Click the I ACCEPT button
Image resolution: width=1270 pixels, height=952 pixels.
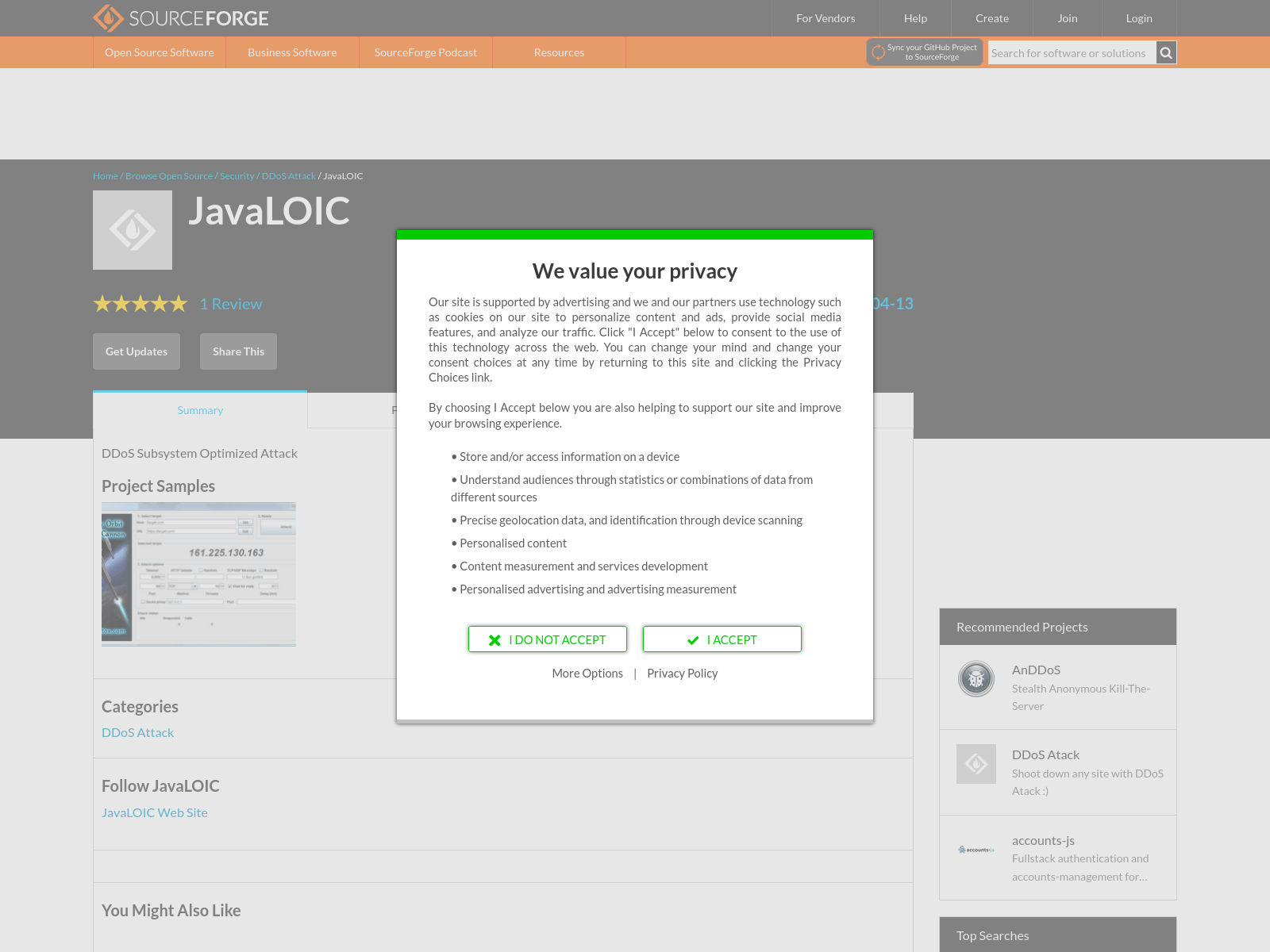pos(722,639)
